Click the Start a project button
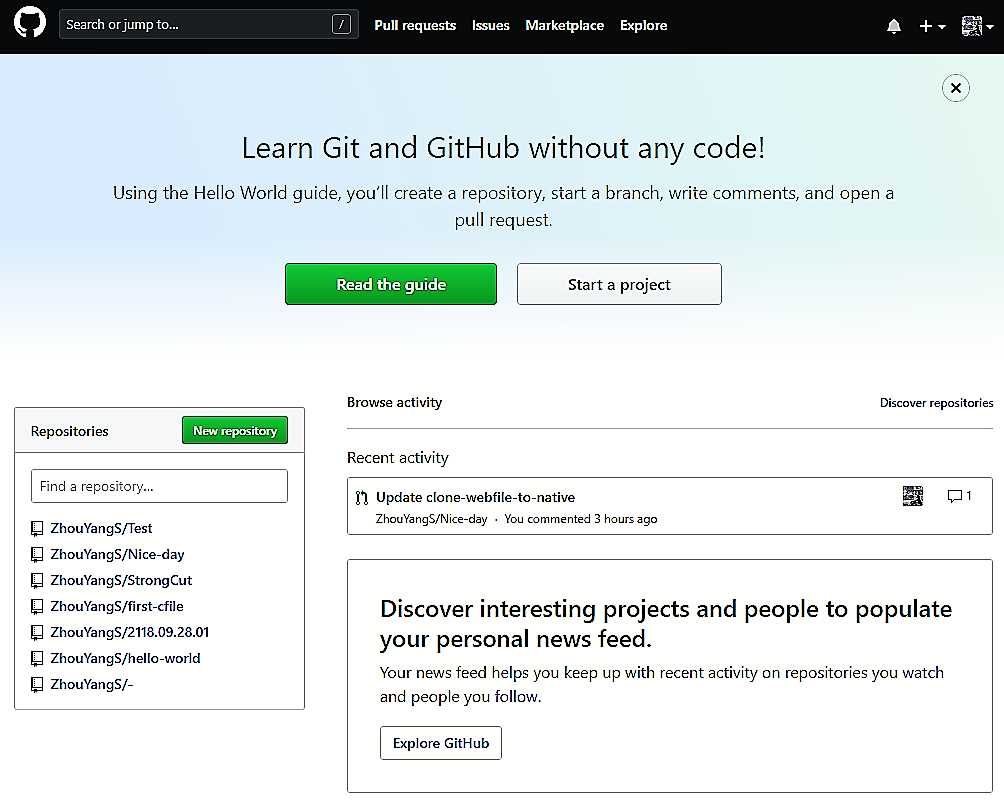 [x=619, y=284]
